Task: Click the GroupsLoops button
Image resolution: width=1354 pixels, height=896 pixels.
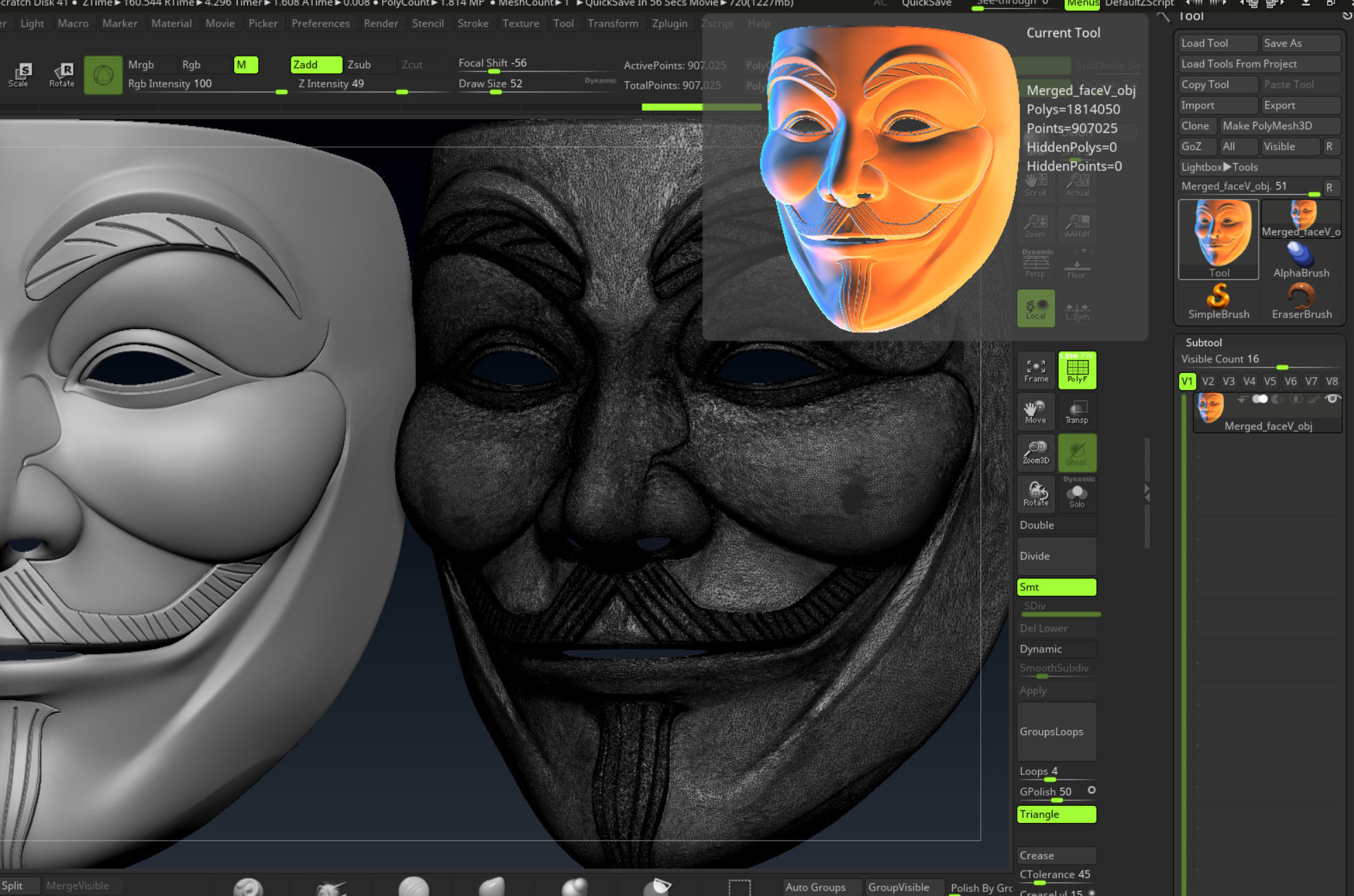Action: (x=1057, y=732)
